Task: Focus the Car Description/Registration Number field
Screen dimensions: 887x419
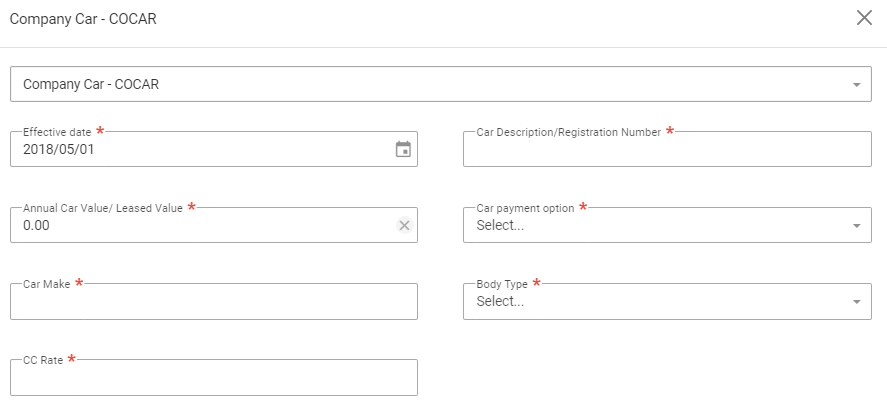Action: coord(667,151)
